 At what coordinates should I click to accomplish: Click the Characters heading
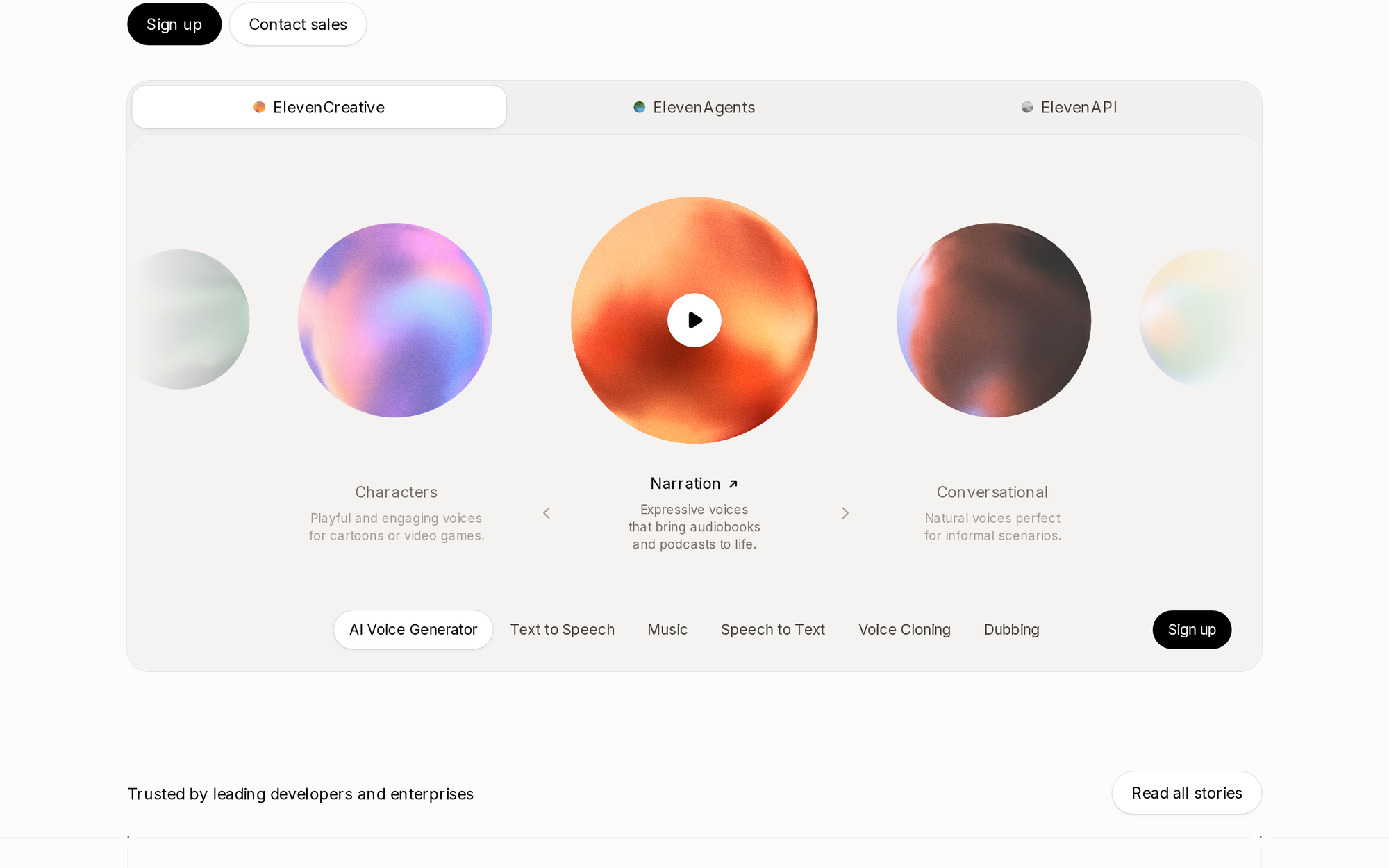(397, 492)
